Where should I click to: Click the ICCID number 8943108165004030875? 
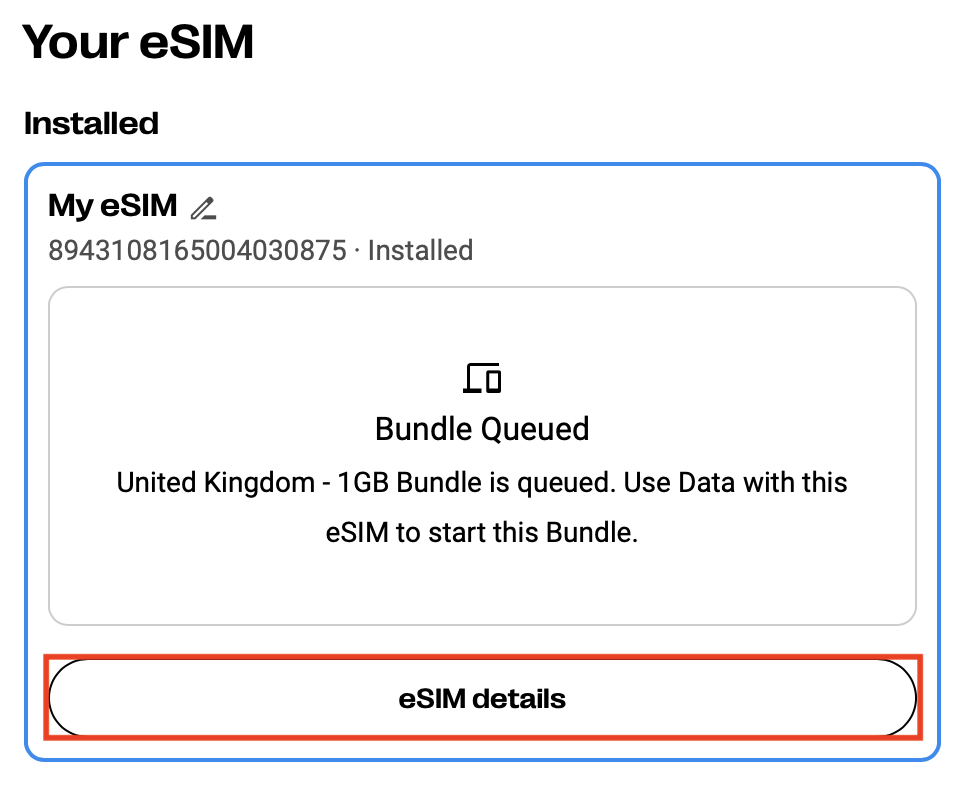[x=197, y=249]
